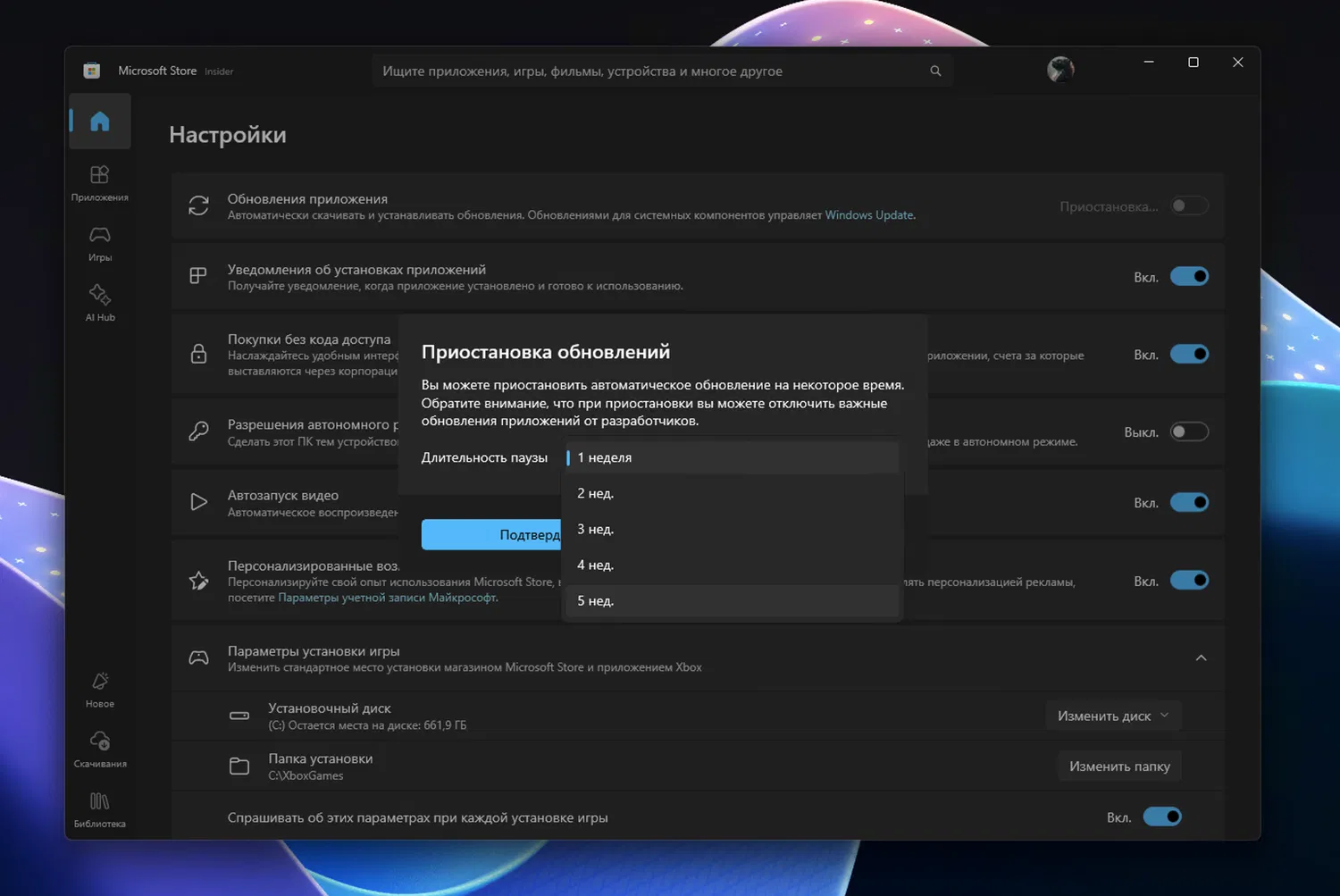Click the folder icon beside Папка установки

(239, 766)
